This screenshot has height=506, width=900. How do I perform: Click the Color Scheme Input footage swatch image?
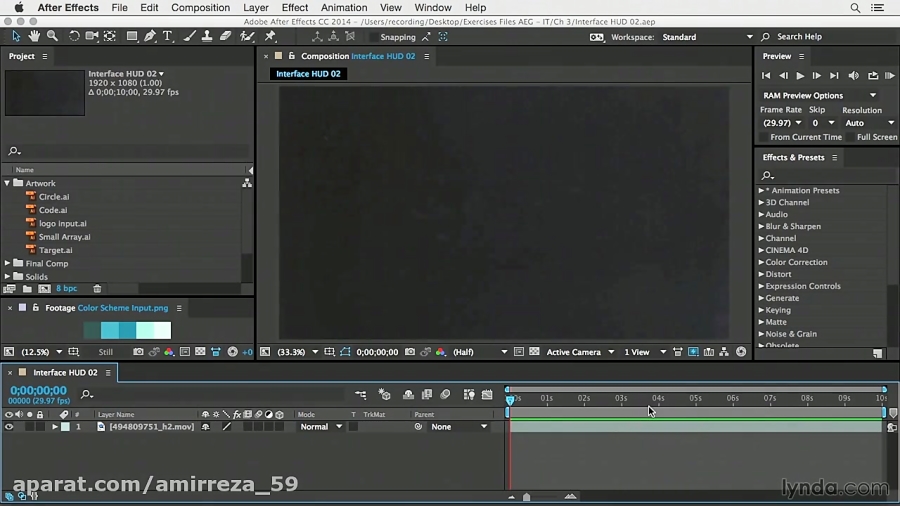coord(127,330)
